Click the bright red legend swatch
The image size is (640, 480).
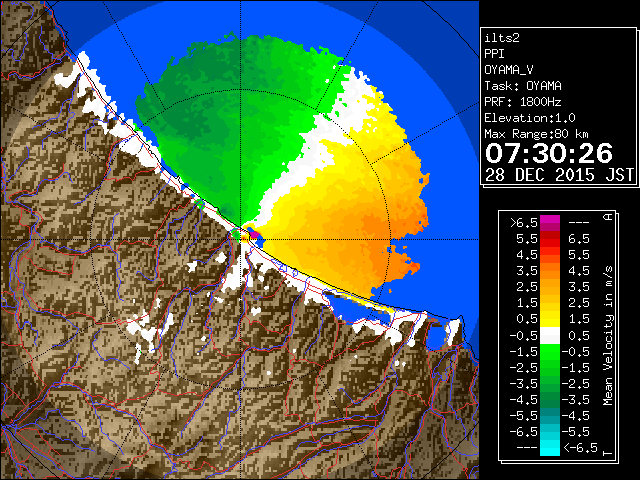[550, 242]
